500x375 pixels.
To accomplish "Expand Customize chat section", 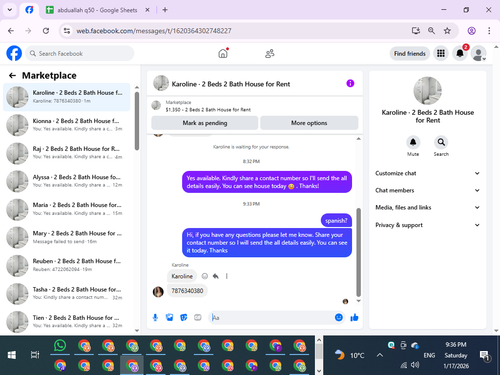I will [428, 173].
